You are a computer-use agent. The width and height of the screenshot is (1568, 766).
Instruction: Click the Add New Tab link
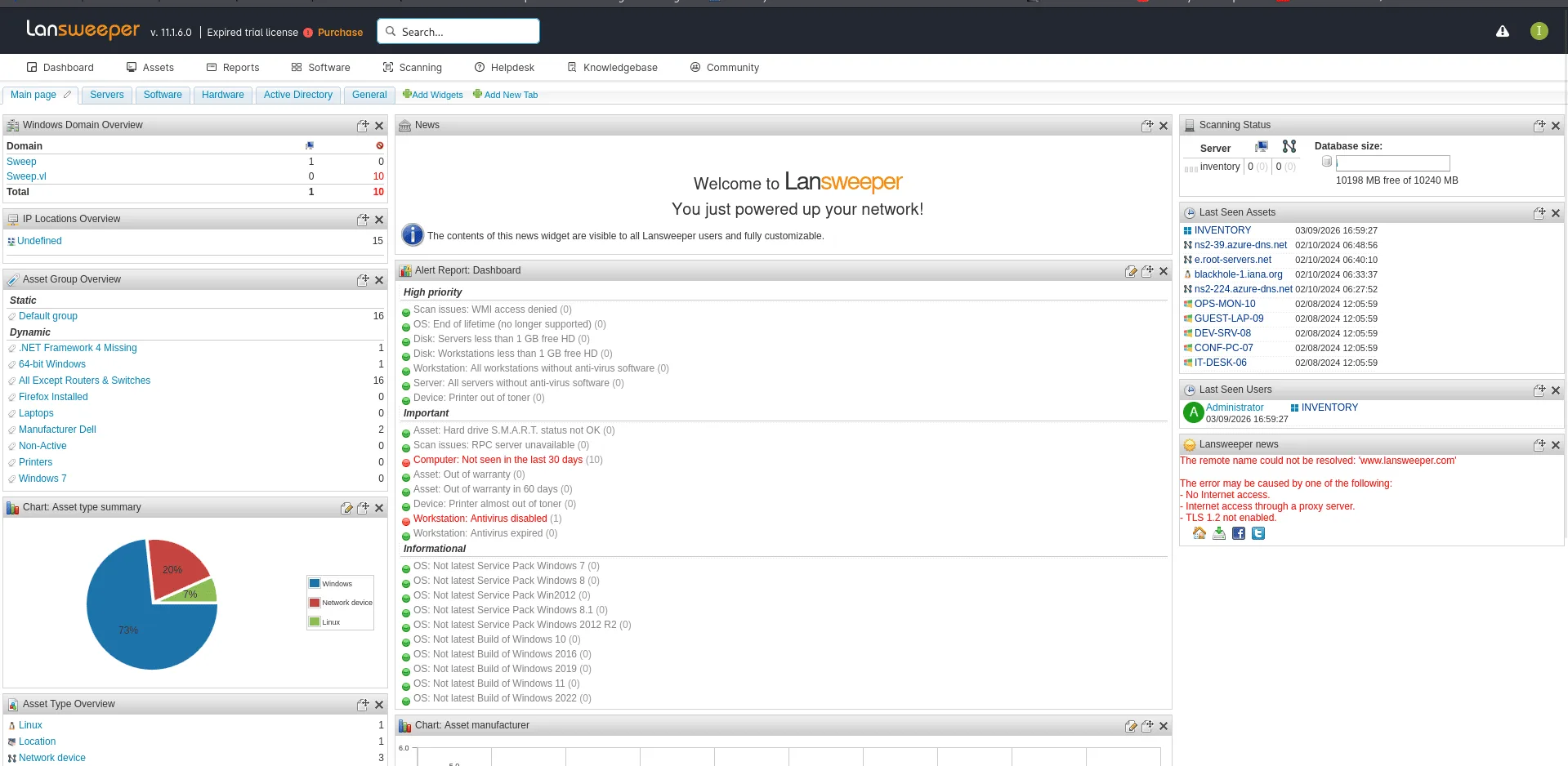coord(506,95)
